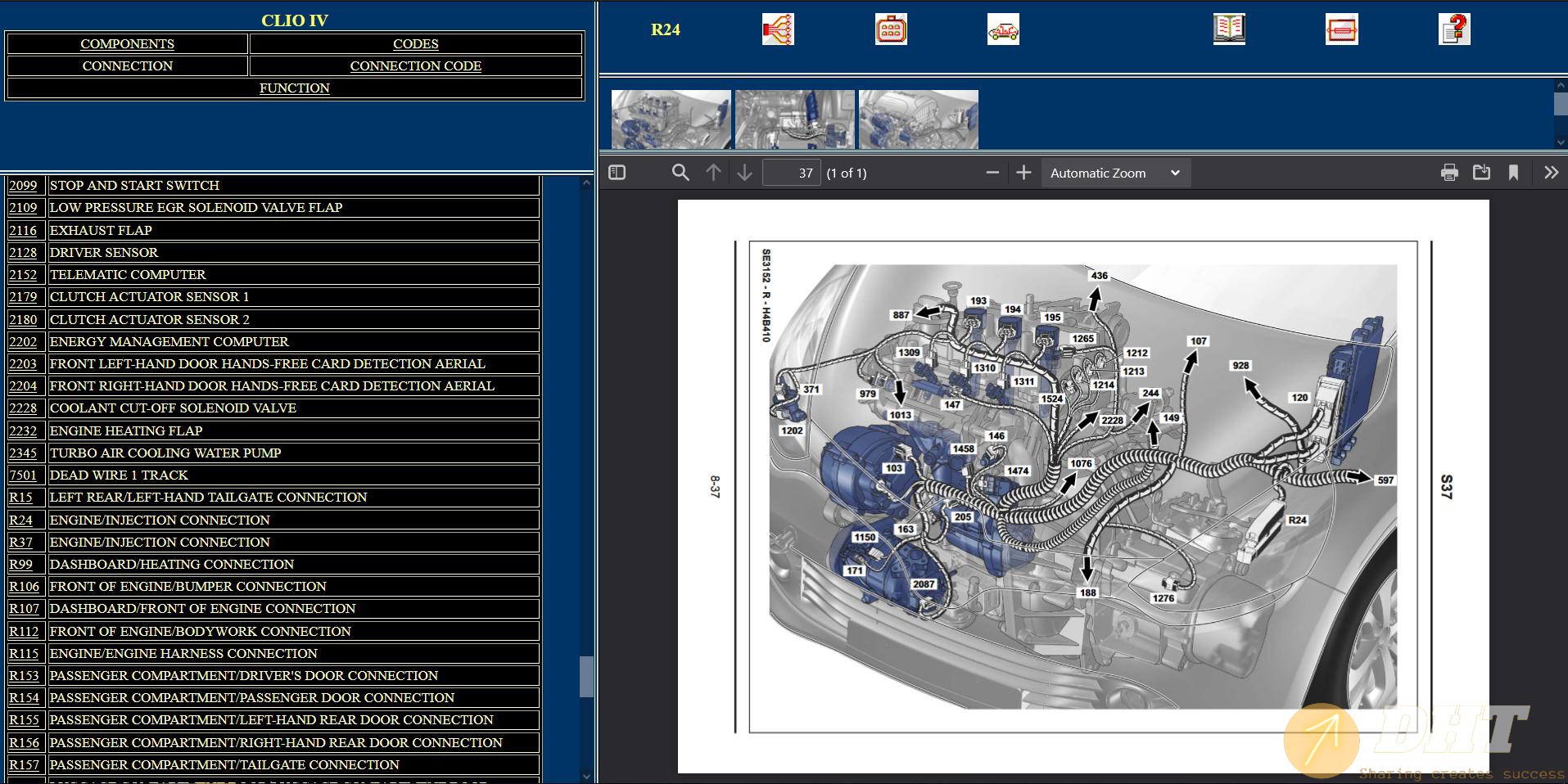Click connection link R156

point(24,742)
